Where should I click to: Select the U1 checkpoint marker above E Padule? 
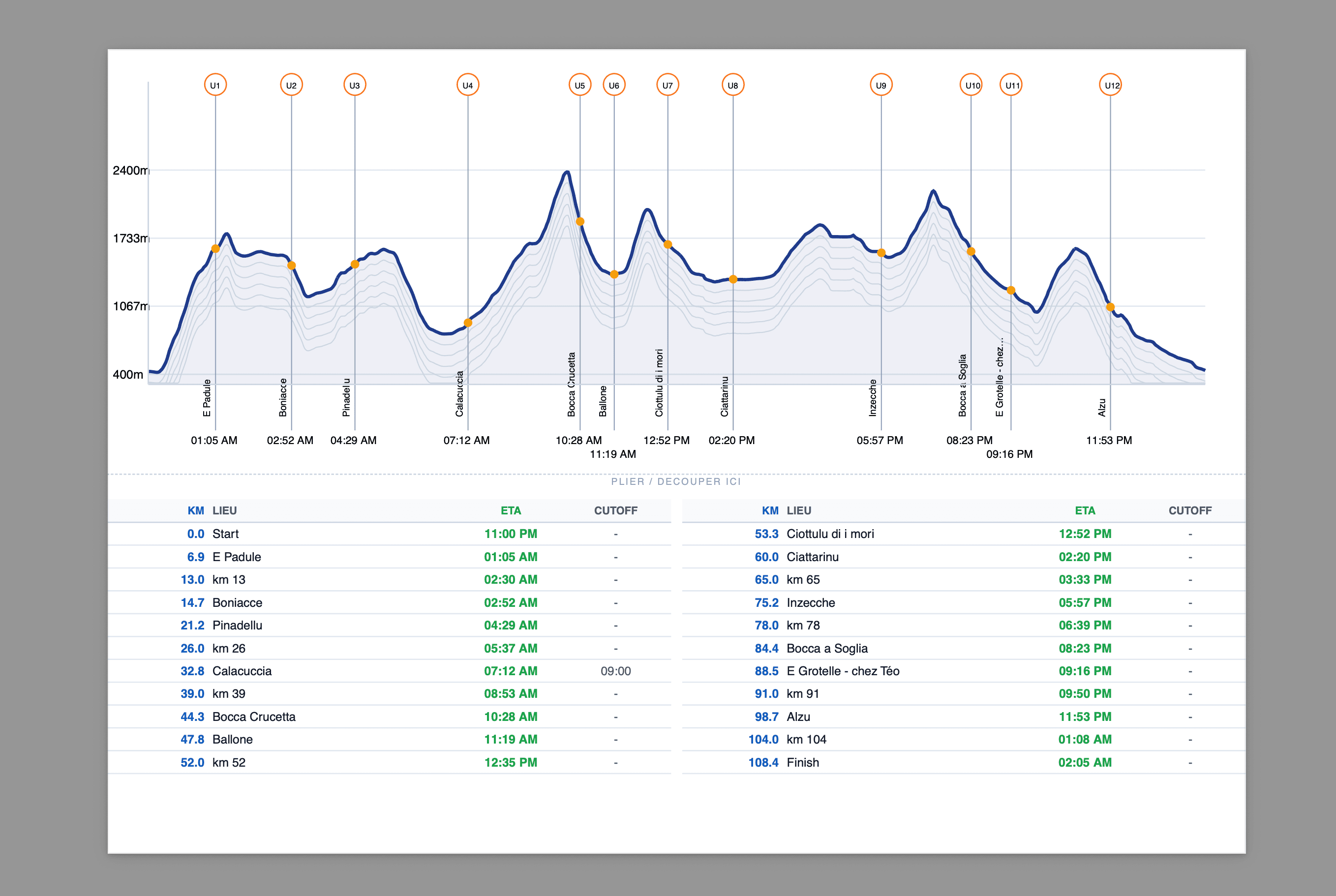coord(215,84)
